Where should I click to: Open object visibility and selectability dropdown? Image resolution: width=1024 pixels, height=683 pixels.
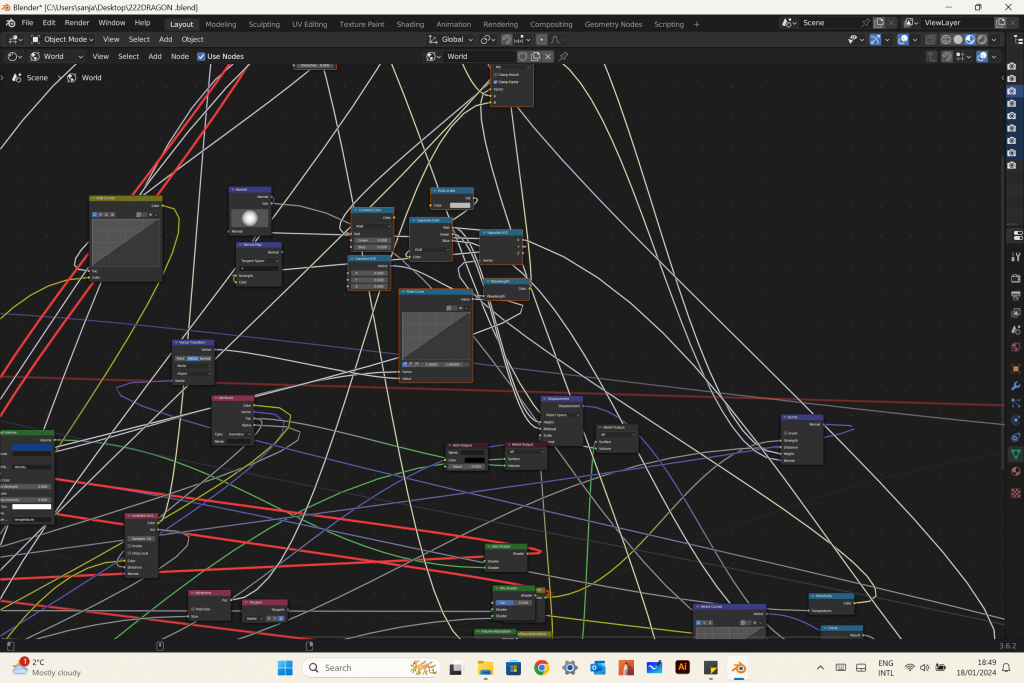856,40
